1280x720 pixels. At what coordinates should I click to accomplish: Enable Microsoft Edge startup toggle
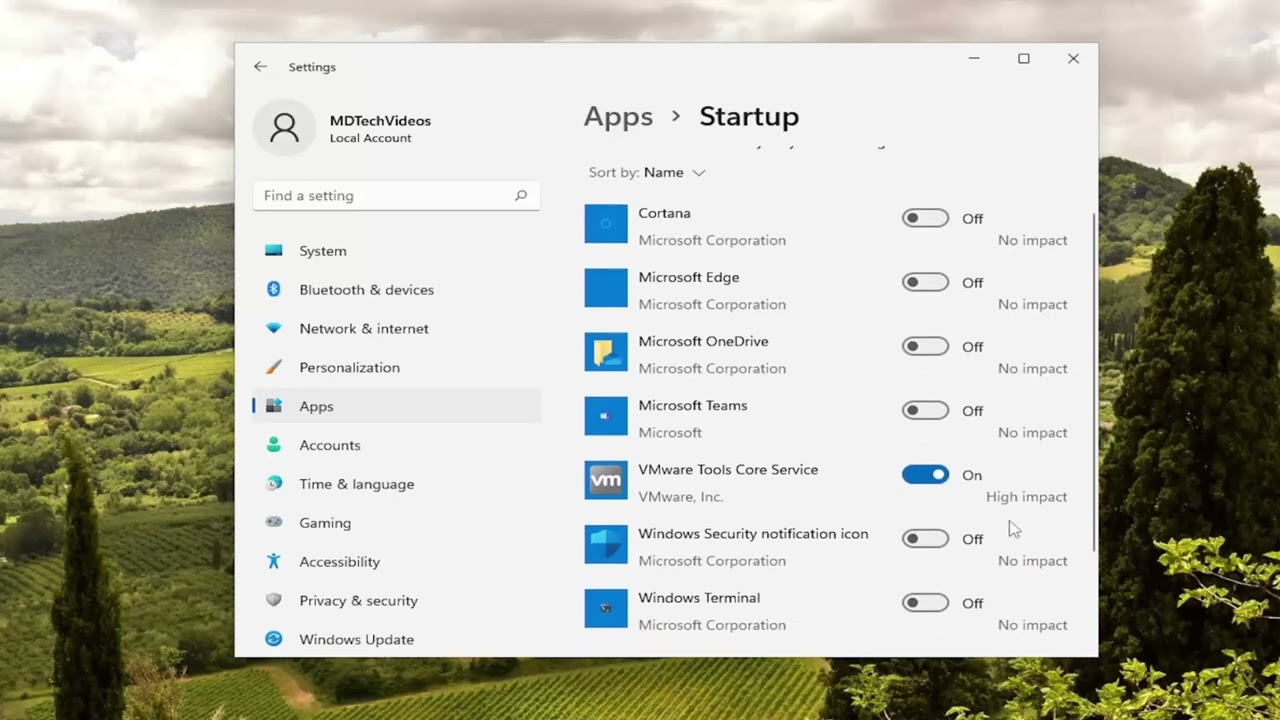(x=925, y=283)
